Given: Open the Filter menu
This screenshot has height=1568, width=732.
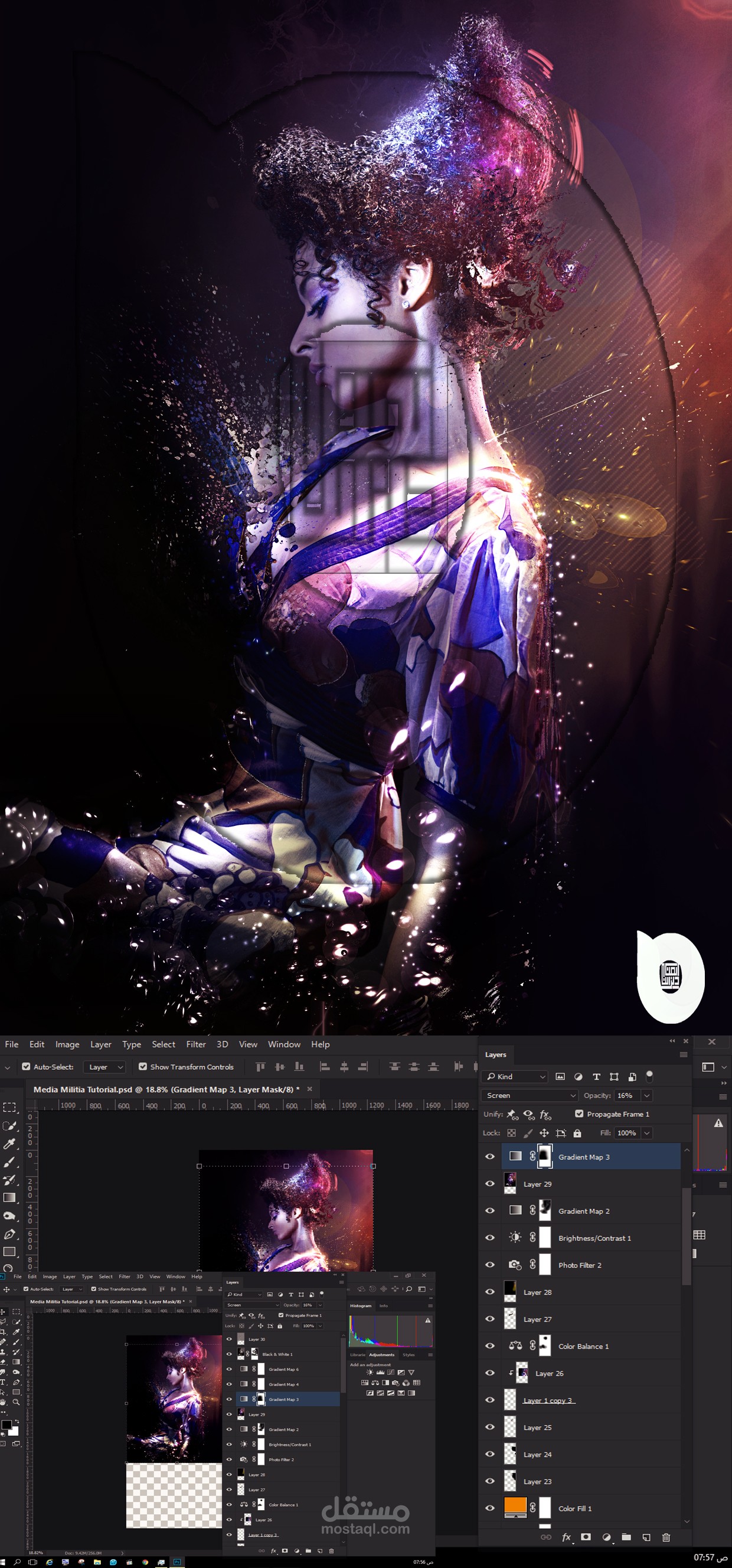Looking at the screenshot, I should click(x=196, y=1044).
